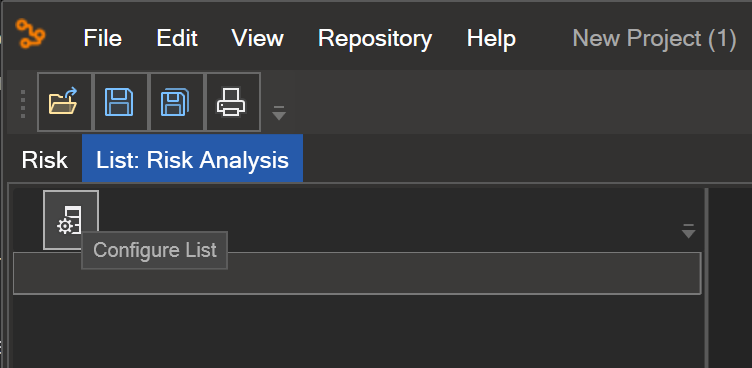Expand the list toolbar overflow arrow
The width and height of the screenshot is (752, 368).
click(689, 231)
